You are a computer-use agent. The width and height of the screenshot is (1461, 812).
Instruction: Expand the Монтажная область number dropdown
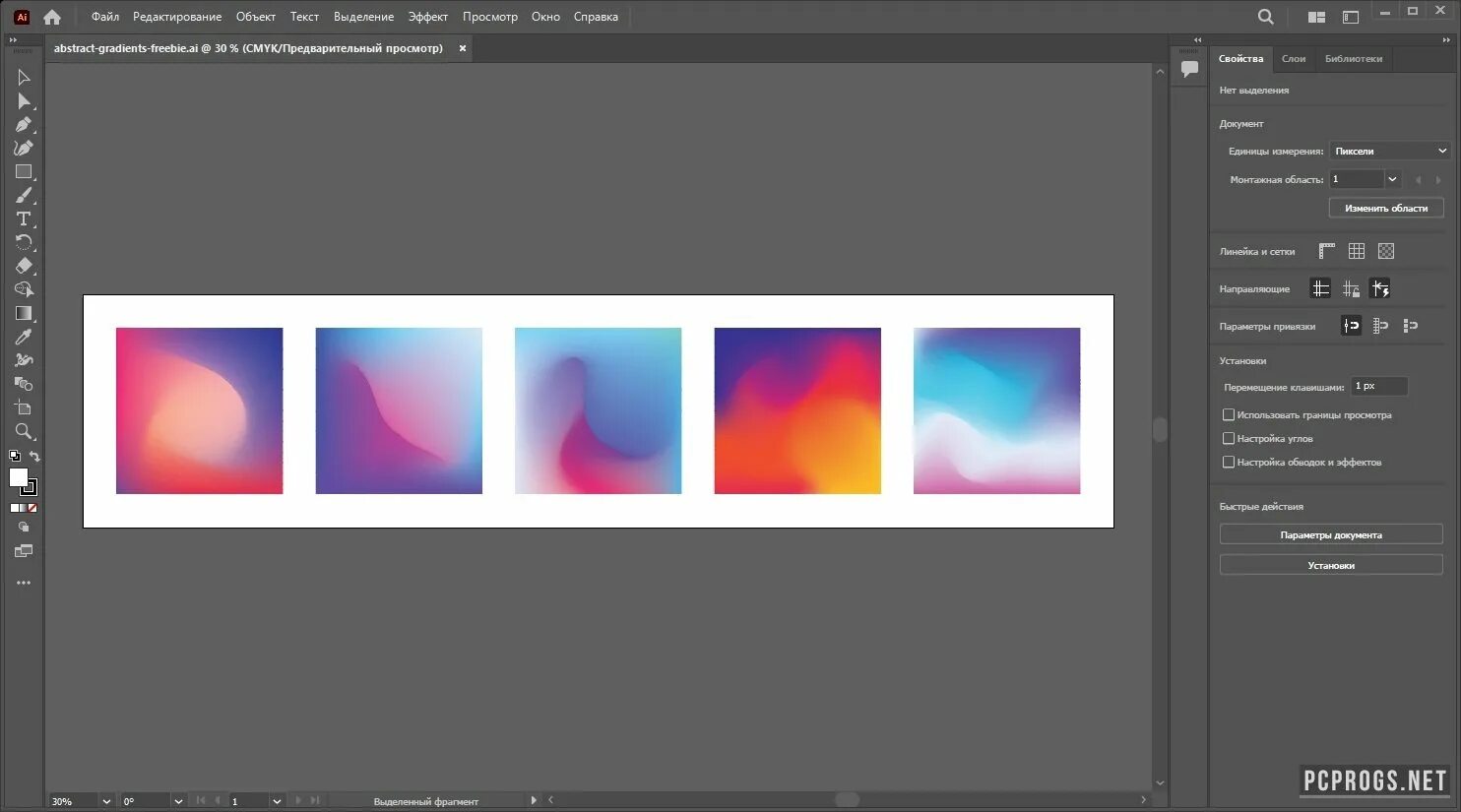1391,178
